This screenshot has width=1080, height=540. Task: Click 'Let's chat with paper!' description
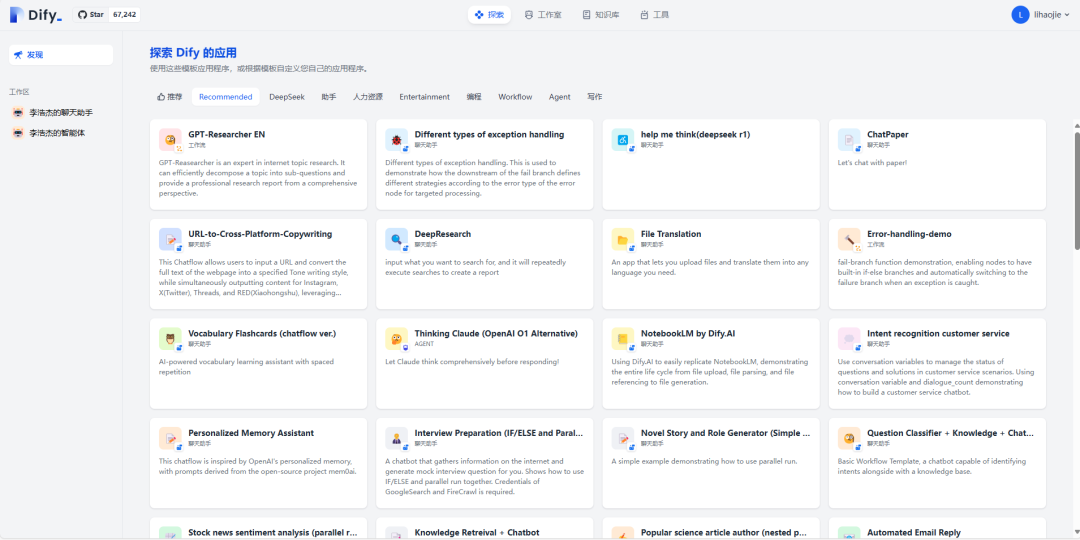coord(873,163)
